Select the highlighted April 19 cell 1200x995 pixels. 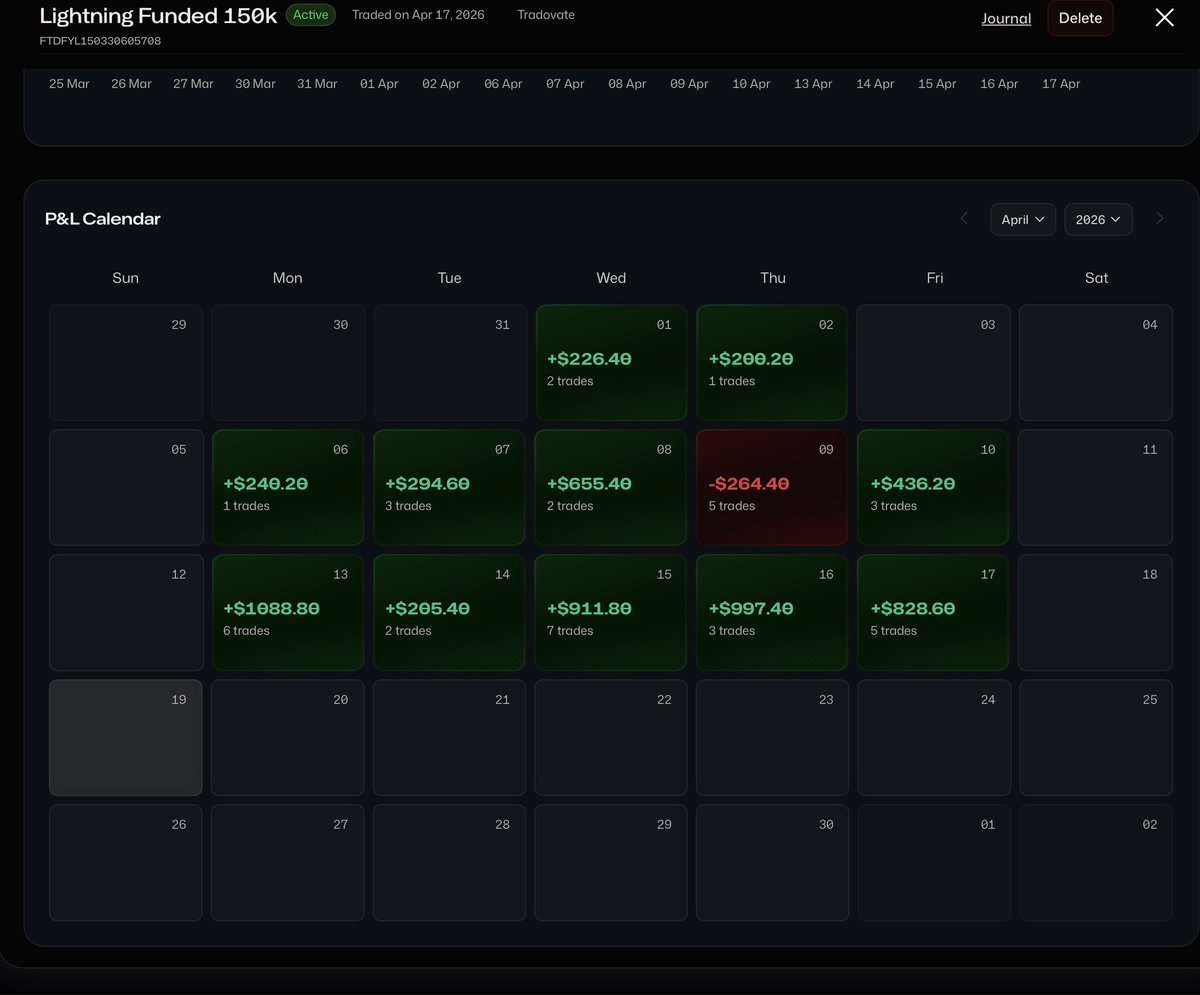pyautogui.click(x=126, y=738)
